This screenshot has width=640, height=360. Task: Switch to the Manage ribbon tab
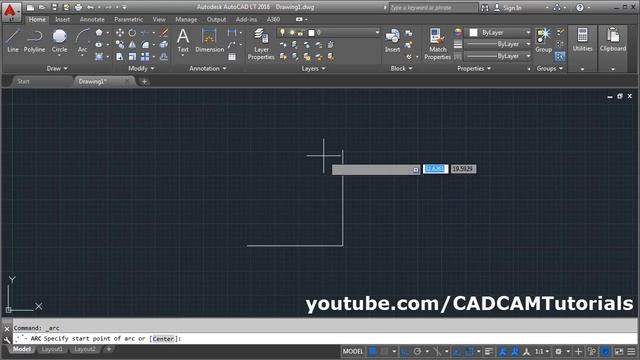[186, 19]
